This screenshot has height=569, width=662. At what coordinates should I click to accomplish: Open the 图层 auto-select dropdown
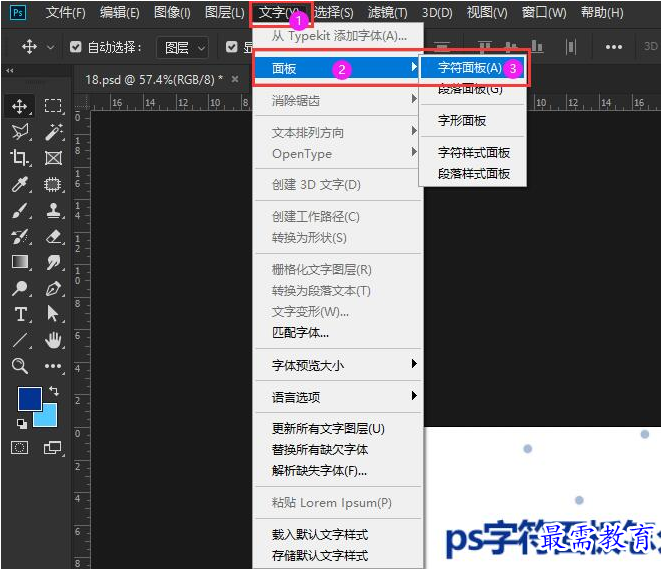click(182, 47)
